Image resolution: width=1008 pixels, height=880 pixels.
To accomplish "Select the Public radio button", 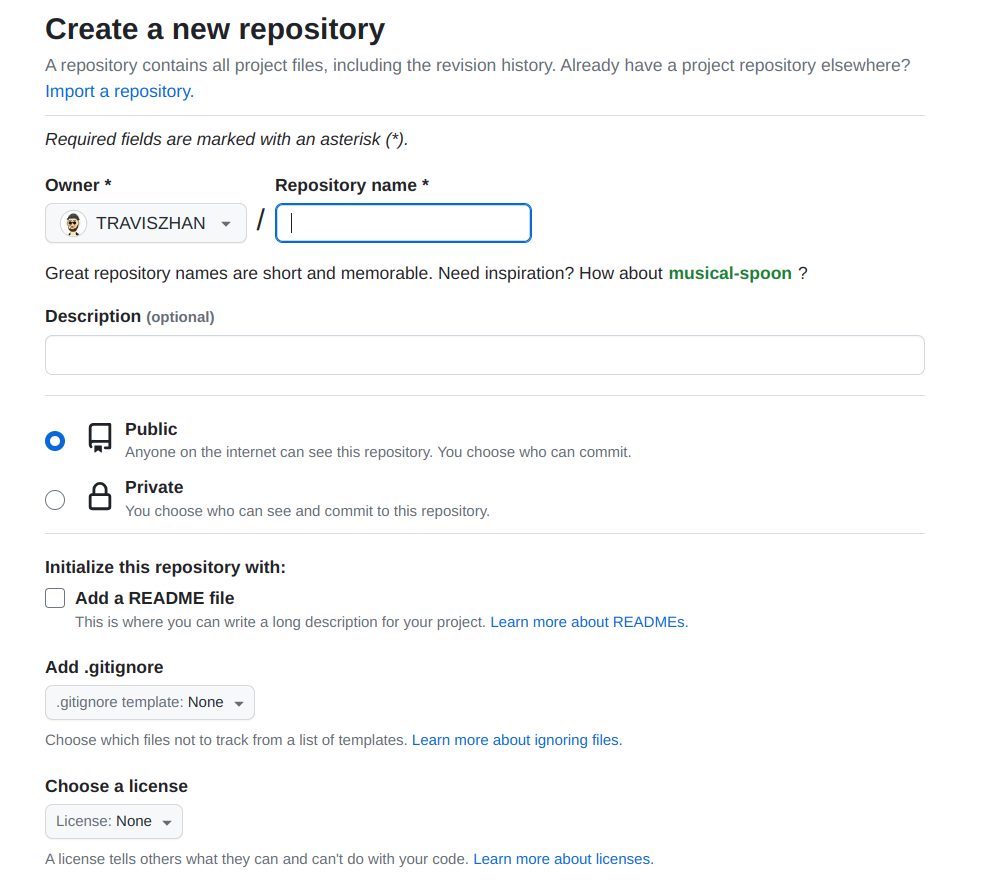I will (x=55, y=440).
